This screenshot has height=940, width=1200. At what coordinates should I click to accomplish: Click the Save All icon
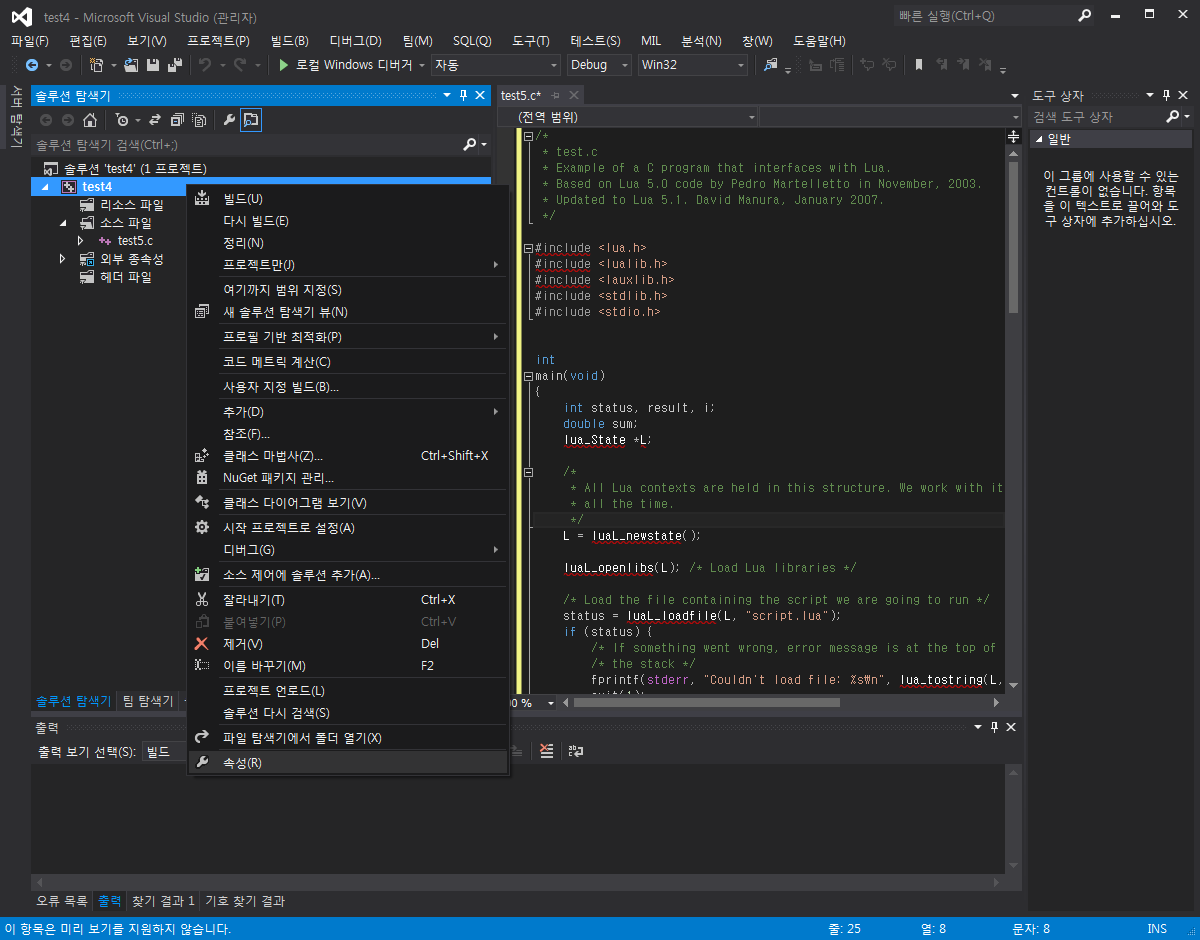173,65
